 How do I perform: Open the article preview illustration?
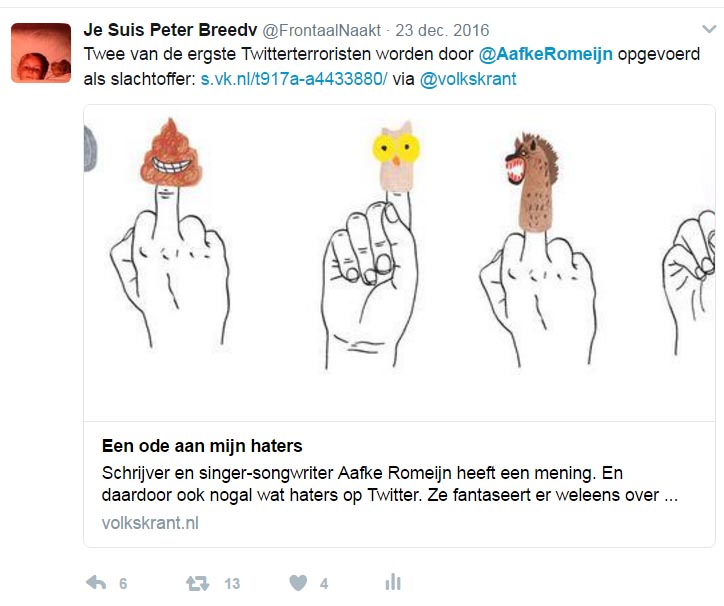pyautogui.click(x=399, y=263)
